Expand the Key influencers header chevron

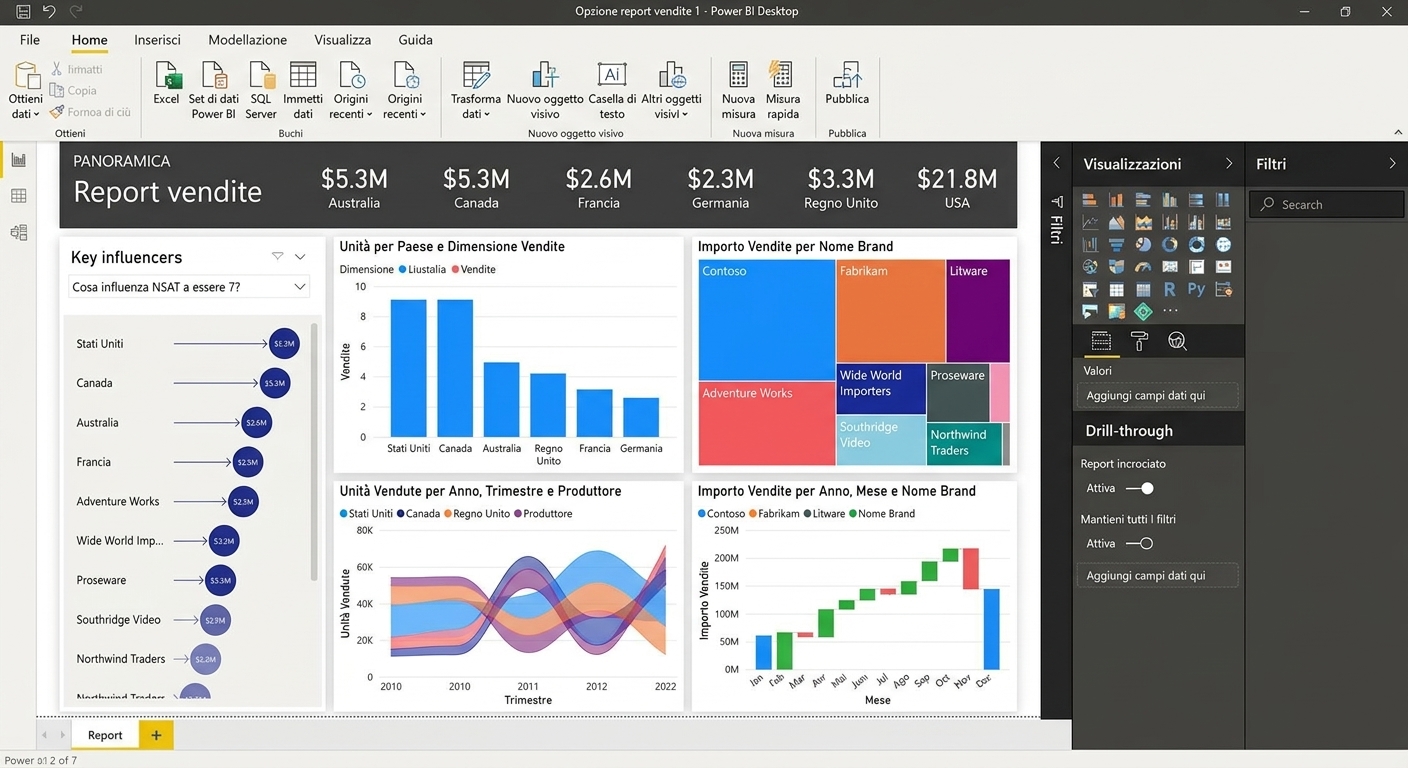pos(300,257)
